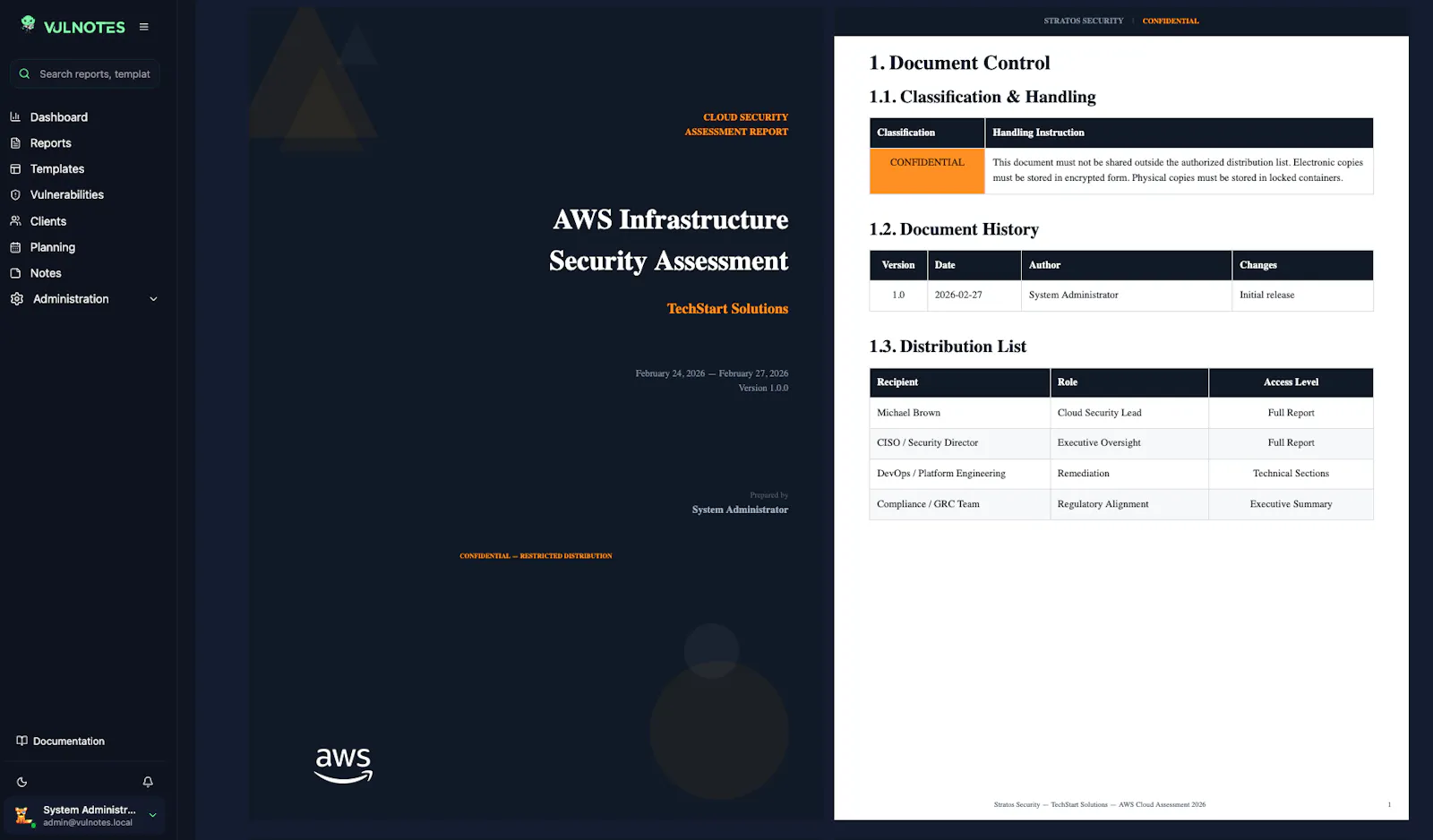
Task: Select the AWS Infrastructure cover page thumbnail title
Action: tap(668, 240)
